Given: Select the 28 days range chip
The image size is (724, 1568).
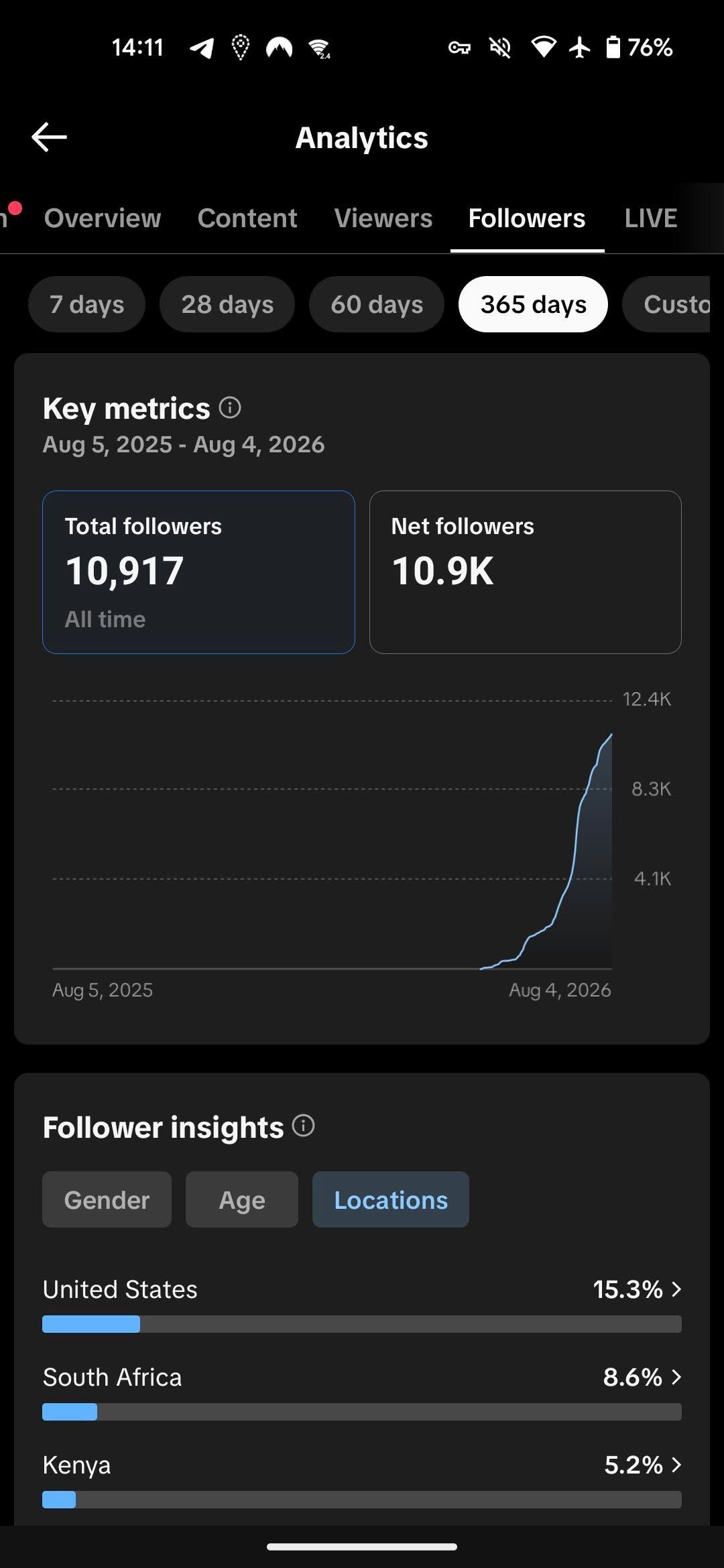Looking at the screenshot, I should 227,304.
